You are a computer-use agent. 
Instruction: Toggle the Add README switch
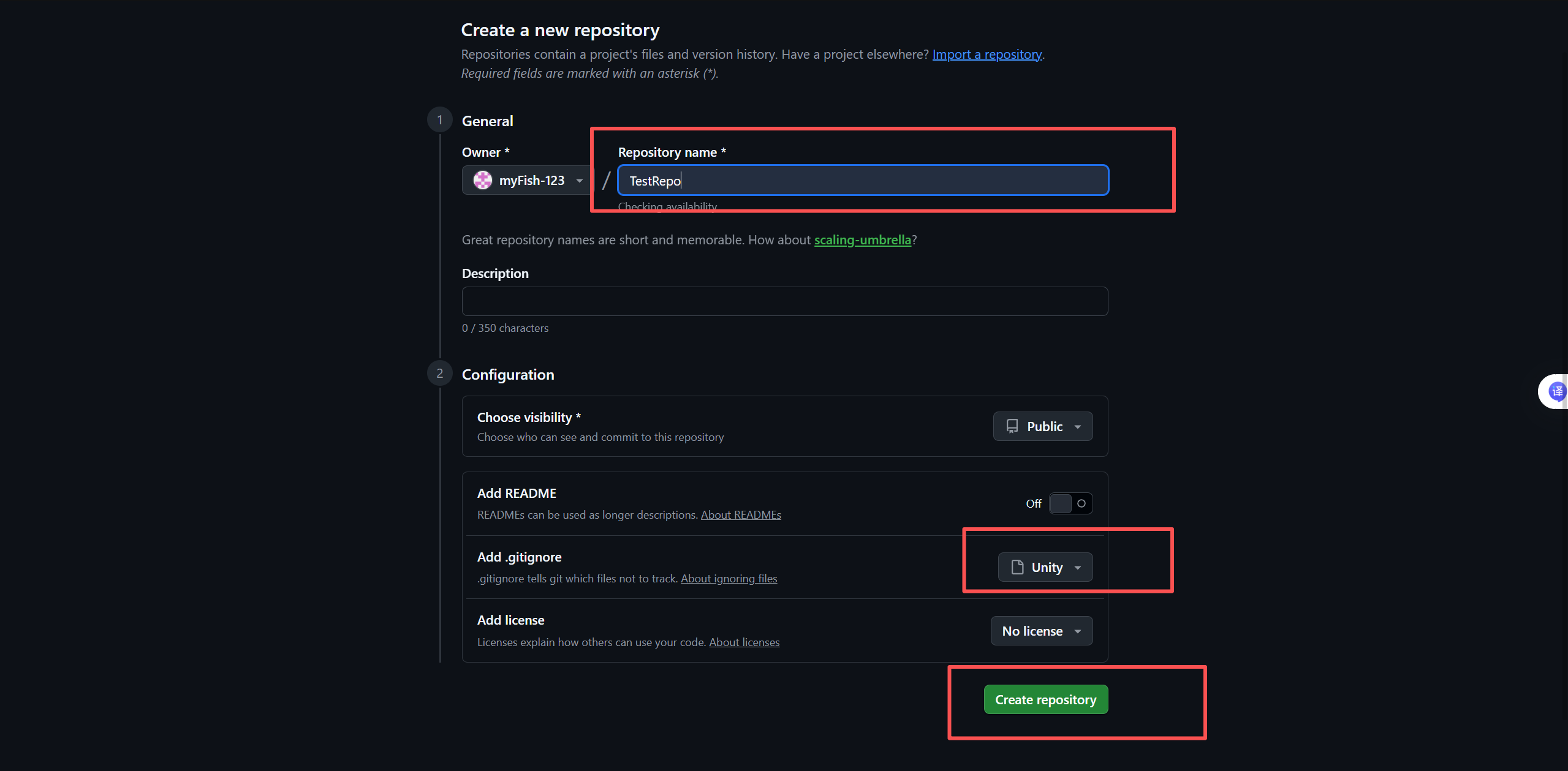tap(1070, 503)
